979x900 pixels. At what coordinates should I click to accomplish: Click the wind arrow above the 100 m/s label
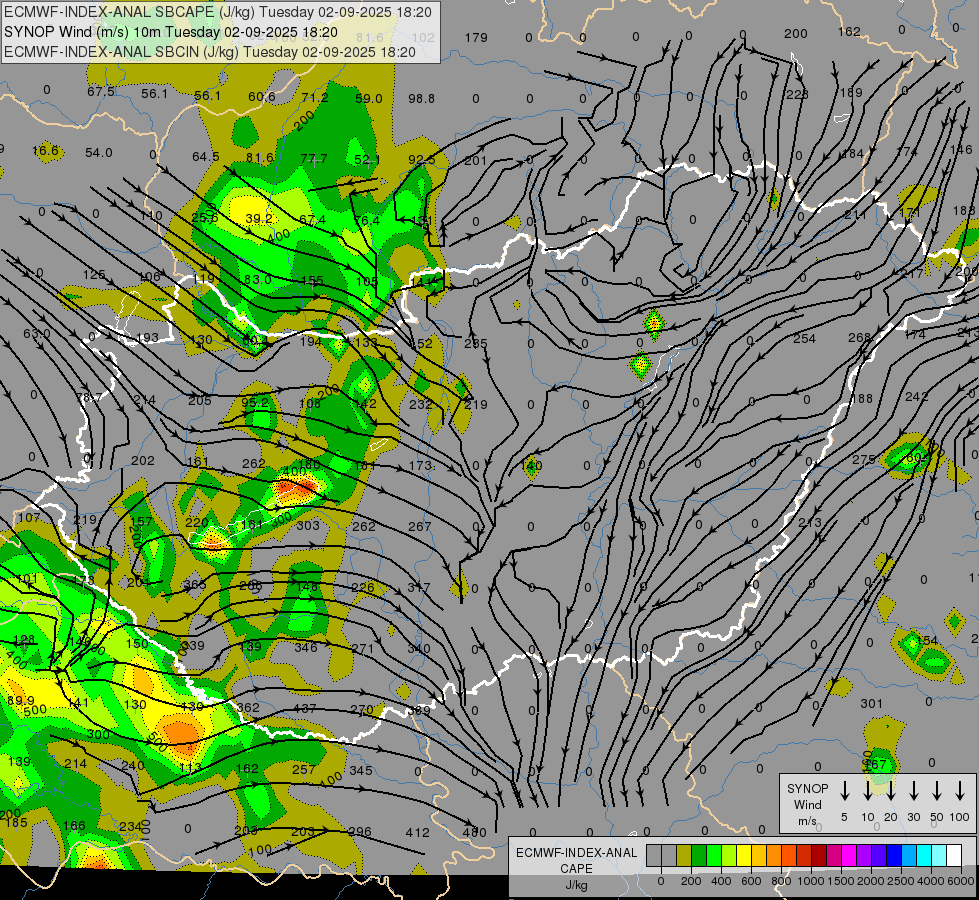pyautogui.click(x=960, y=790)
